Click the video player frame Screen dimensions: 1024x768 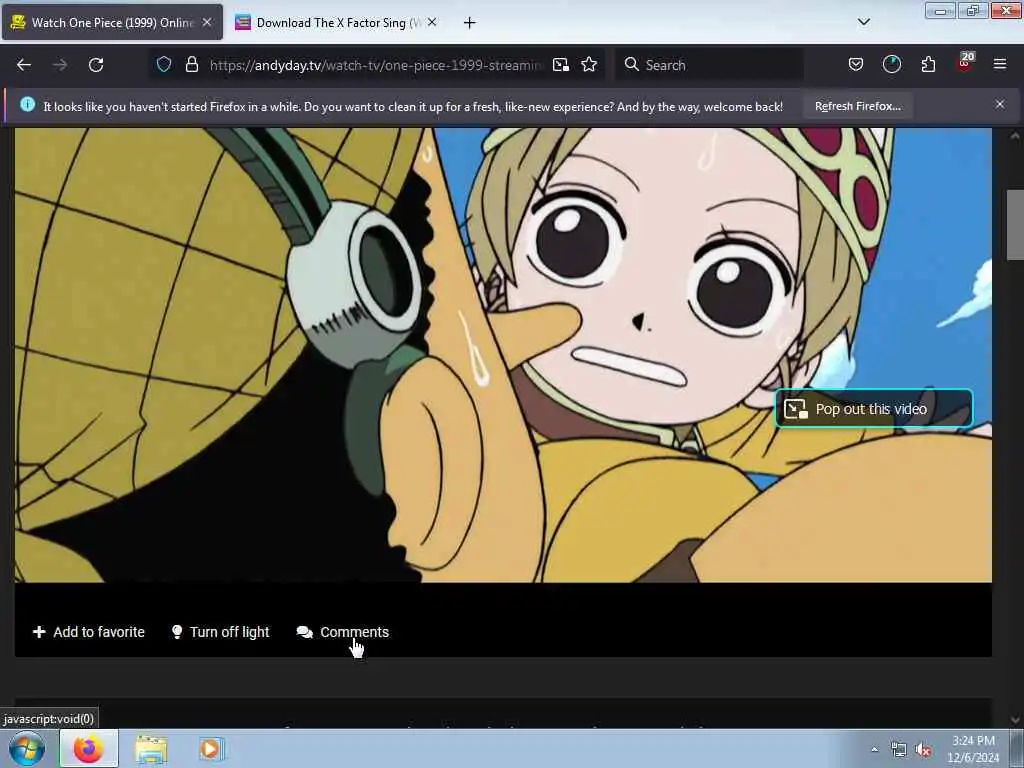(x=503, y=355)
